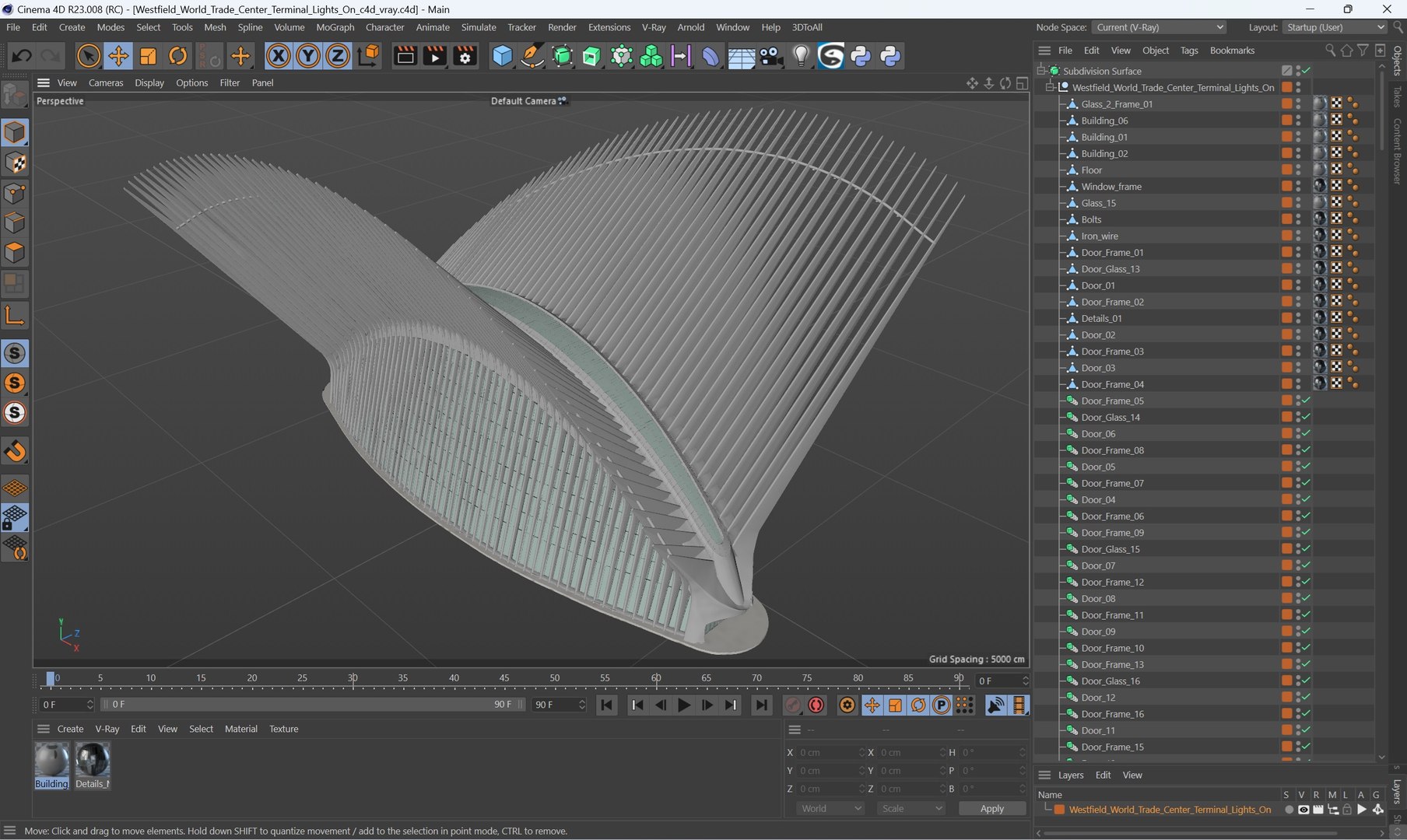Toggle Y axis lock icon
This screenshot has width=1407, height=840.
pyautogui.click(x=308, y=55)
